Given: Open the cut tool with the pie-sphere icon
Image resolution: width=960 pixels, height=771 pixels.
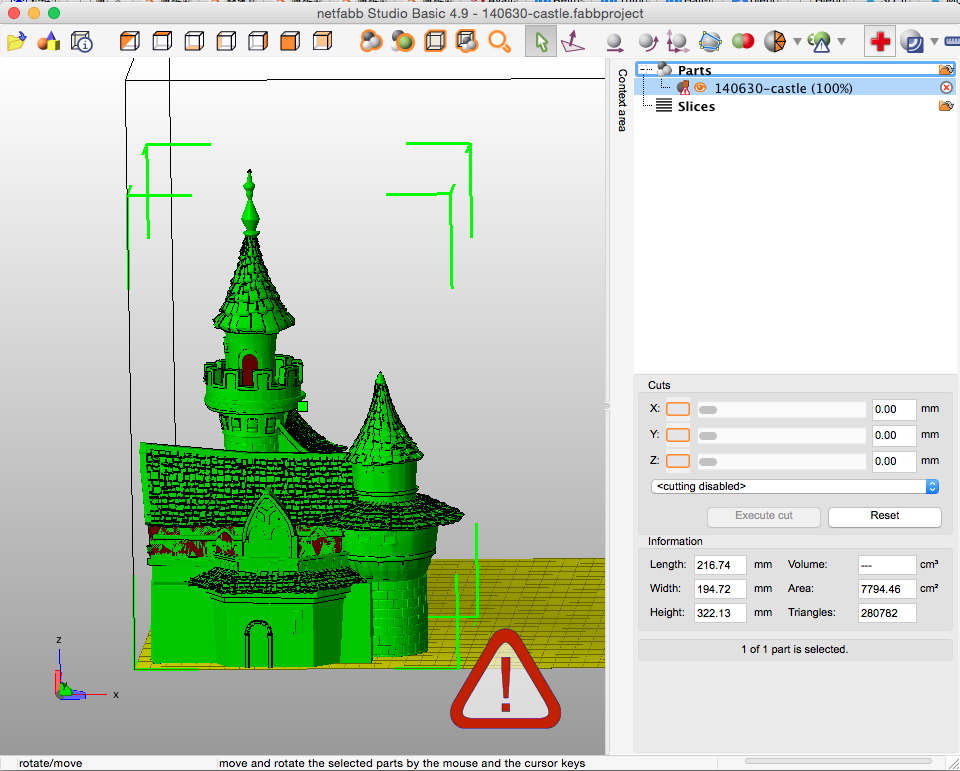Looking at the screenshot, I should click(x=775, y=42).
